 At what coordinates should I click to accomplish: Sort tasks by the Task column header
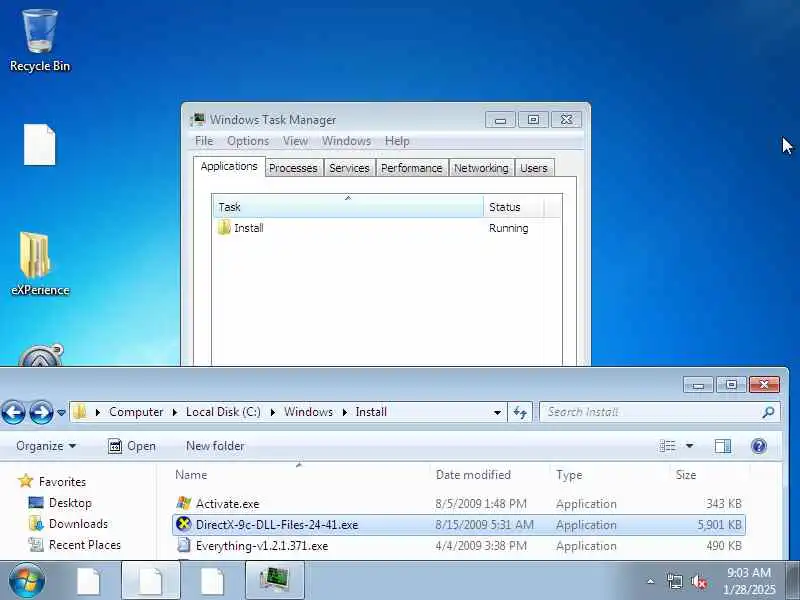coord(348,207)
